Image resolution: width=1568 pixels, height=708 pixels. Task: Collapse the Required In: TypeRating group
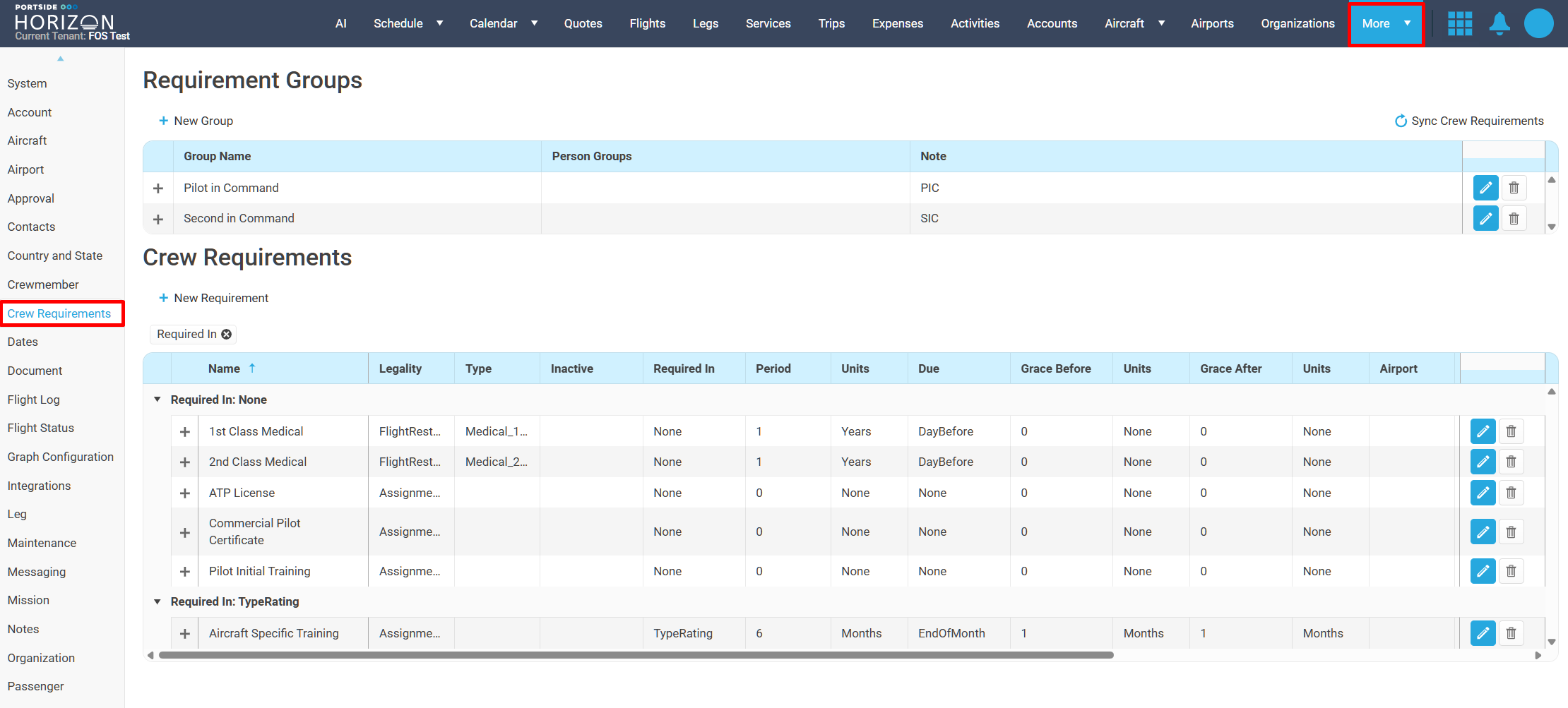tap(158, 601)
